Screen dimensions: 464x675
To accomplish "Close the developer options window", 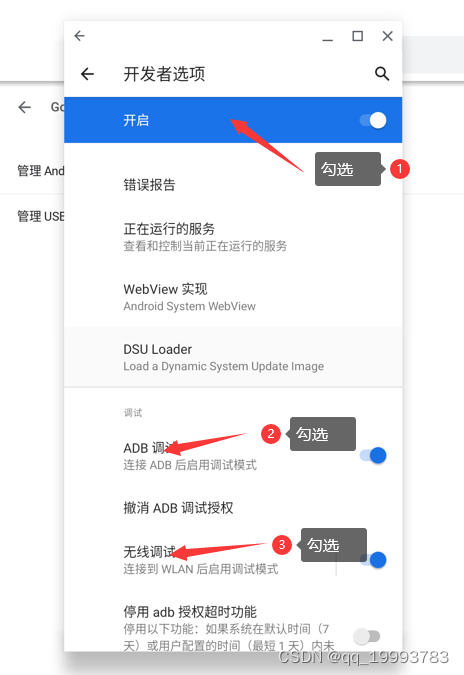I will 387,36.
